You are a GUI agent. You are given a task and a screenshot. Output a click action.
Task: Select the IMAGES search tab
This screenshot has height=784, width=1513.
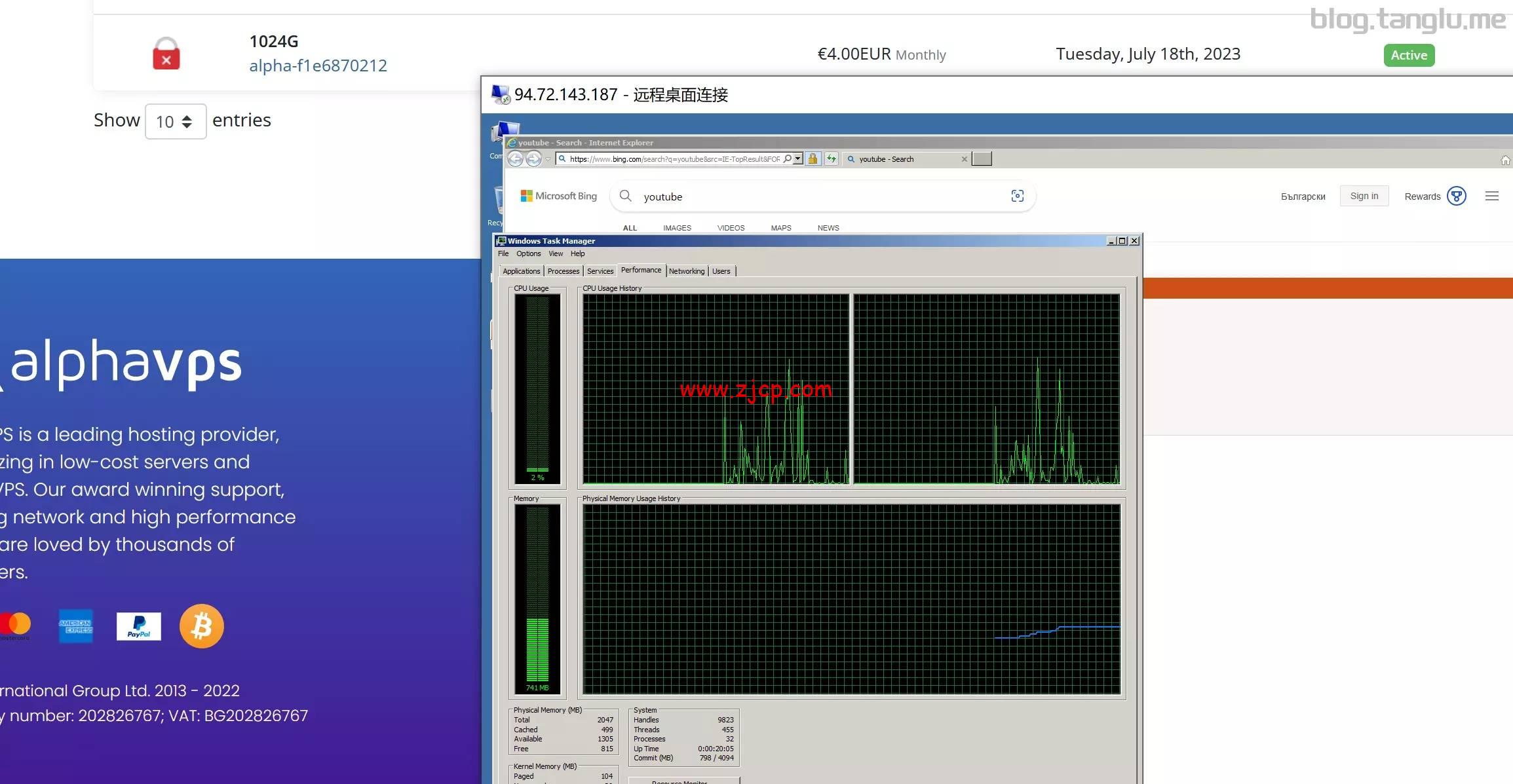[677, 228]
